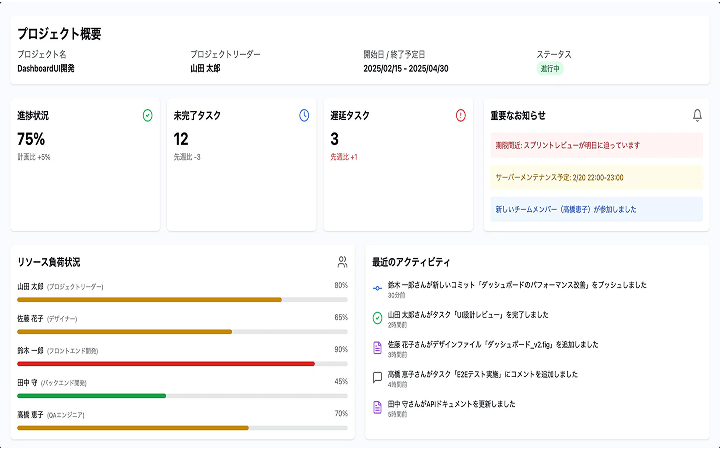Click the commit icon beside 鈴木 一郎 activity
Viewport: 720px width, 450px height.
pos(377,288)
